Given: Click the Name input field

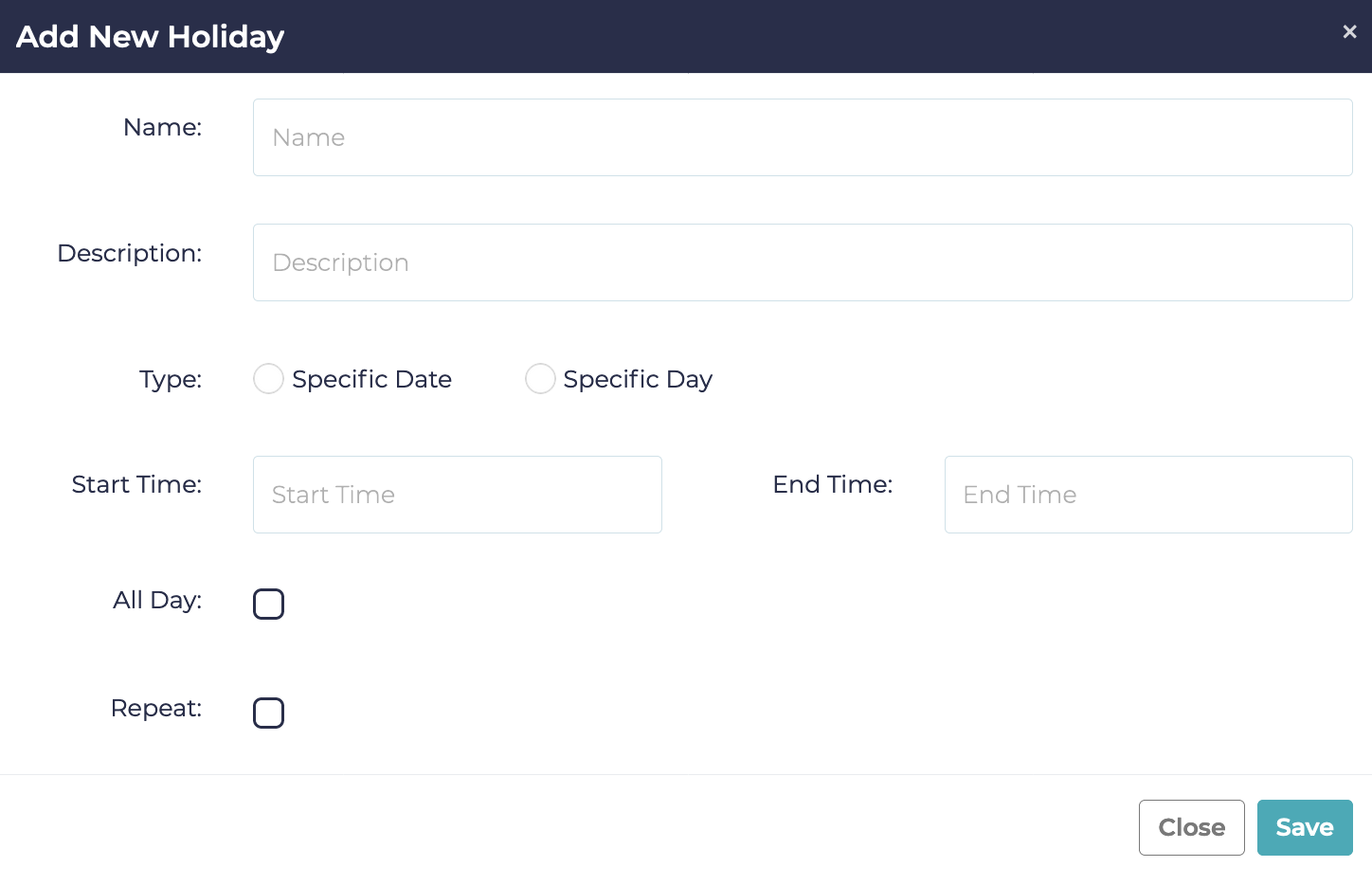Looking at the screenshot, I should [x=802, y=137].
